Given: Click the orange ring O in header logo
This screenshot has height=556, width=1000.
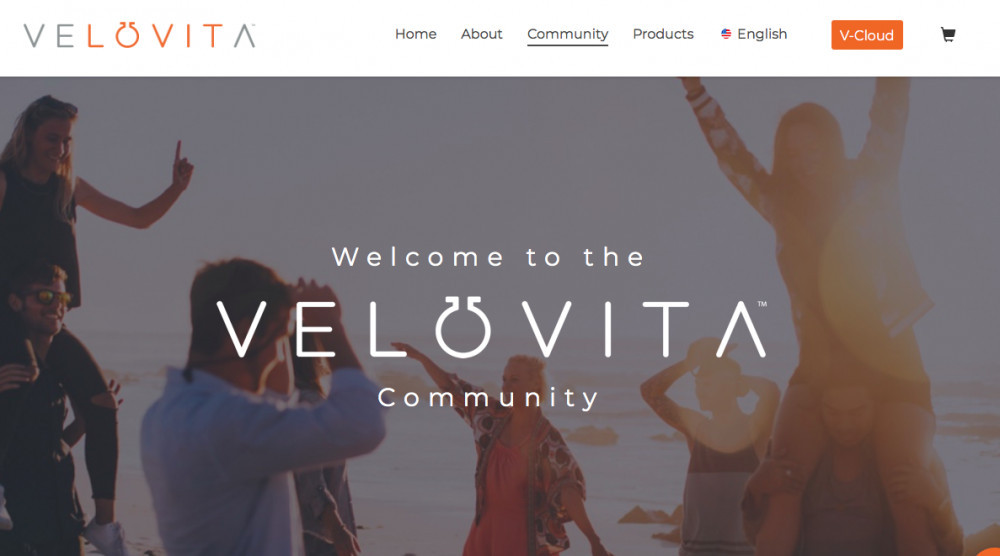Looking at the screenshot, I should 127,35.
